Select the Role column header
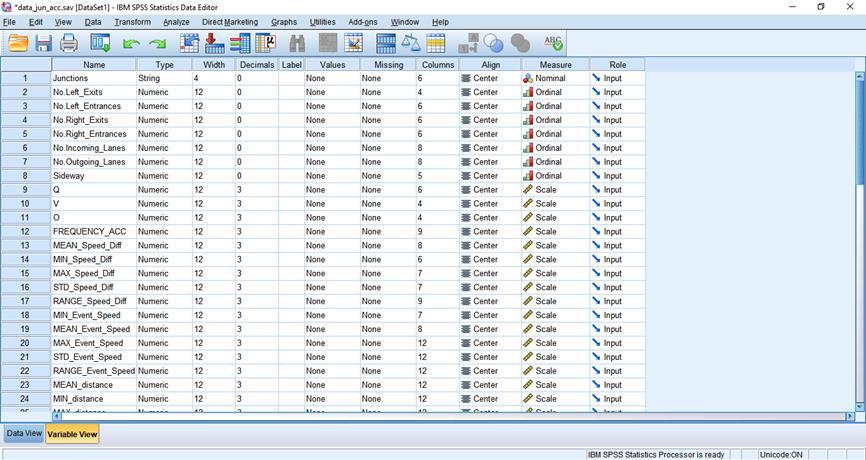This screenshot has height=460, width=866. pos(617,65)
